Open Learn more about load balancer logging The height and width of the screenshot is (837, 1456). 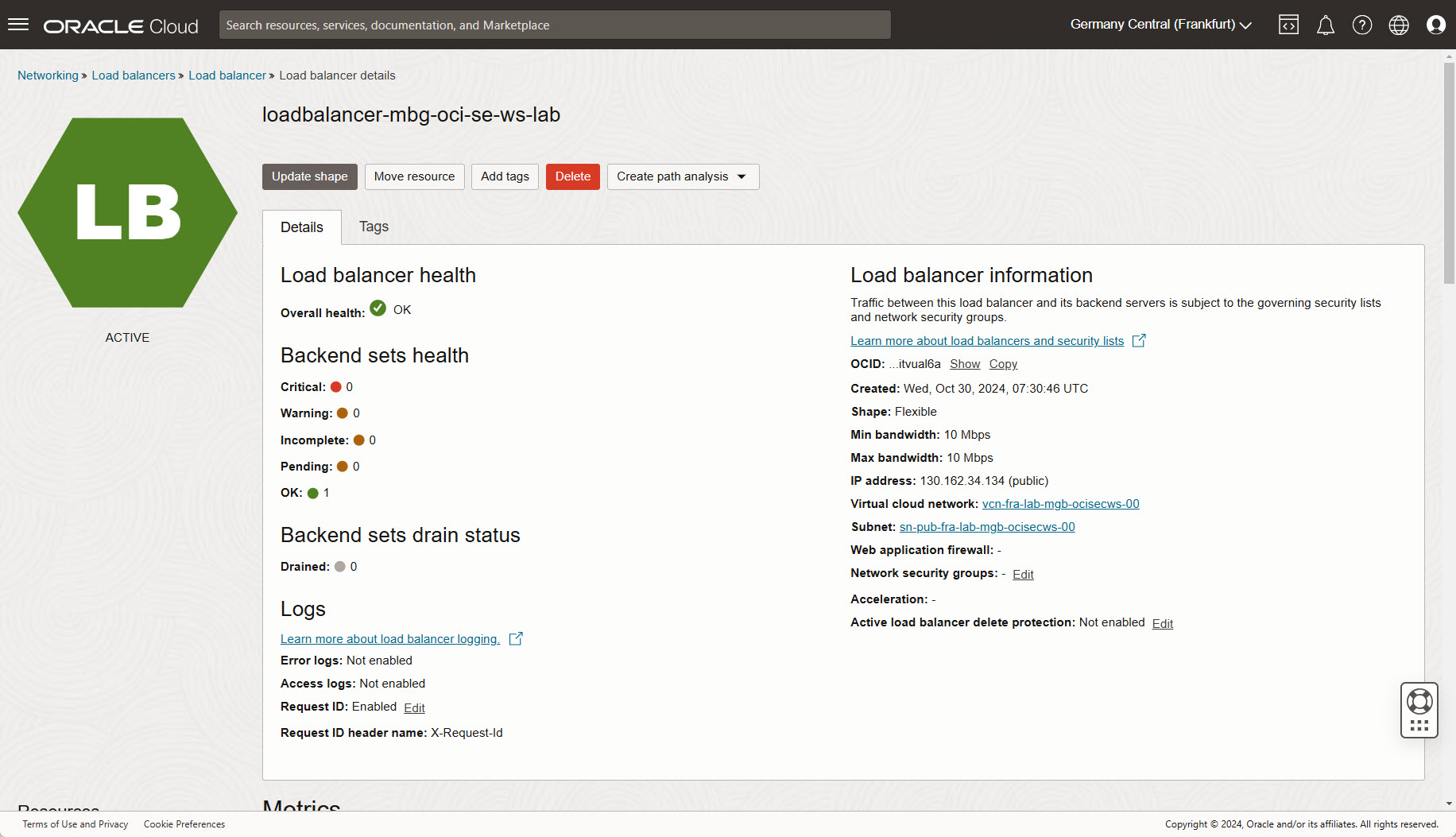pos(390,639)
